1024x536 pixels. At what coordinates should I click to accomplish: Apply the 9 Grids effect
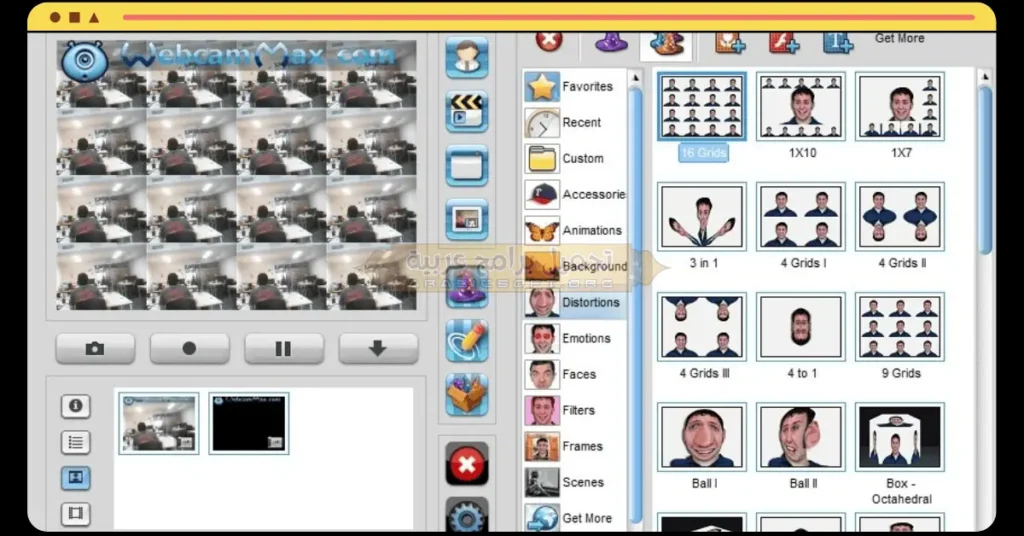point(900,326)
